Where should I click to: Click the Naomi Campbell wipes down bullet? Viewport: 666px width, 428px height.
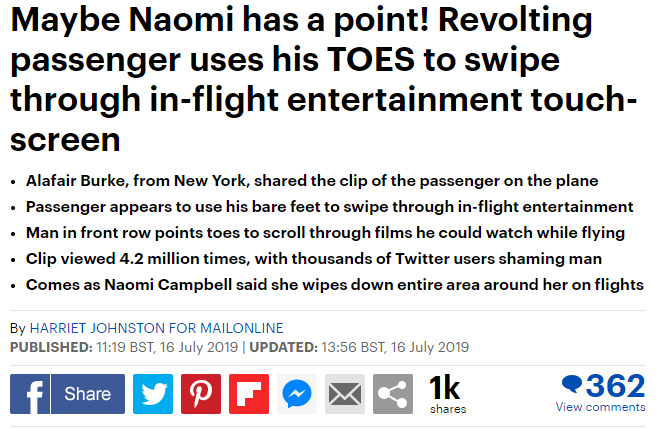point(336,285)
